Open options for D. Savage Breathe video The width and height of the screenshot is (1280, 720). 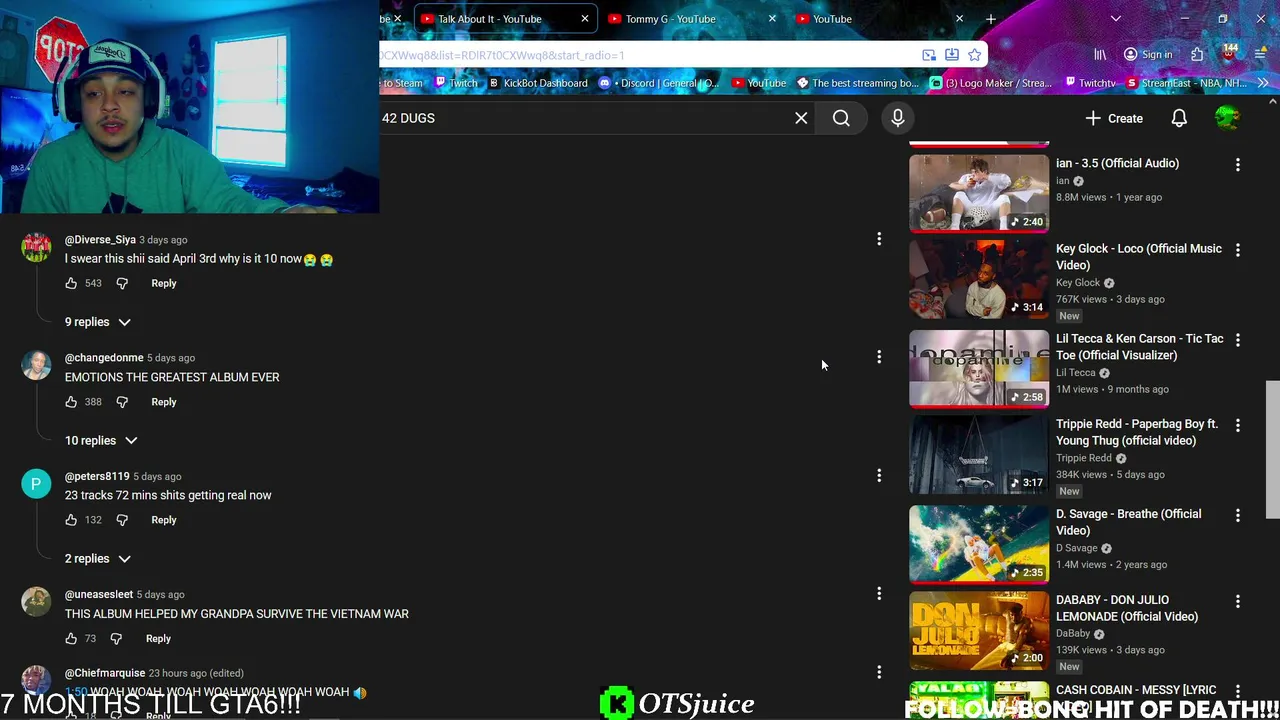(1238, 515)
